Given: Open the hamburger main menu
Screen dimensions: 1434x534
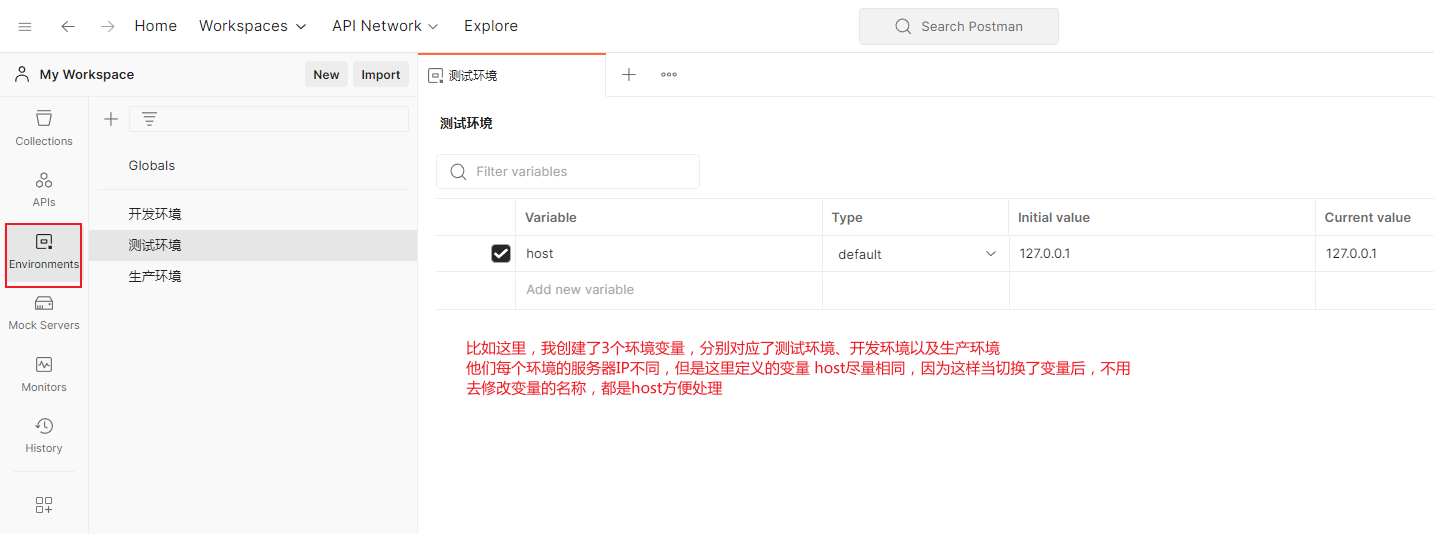Looking at the screenshot, I should click(25, 26).
